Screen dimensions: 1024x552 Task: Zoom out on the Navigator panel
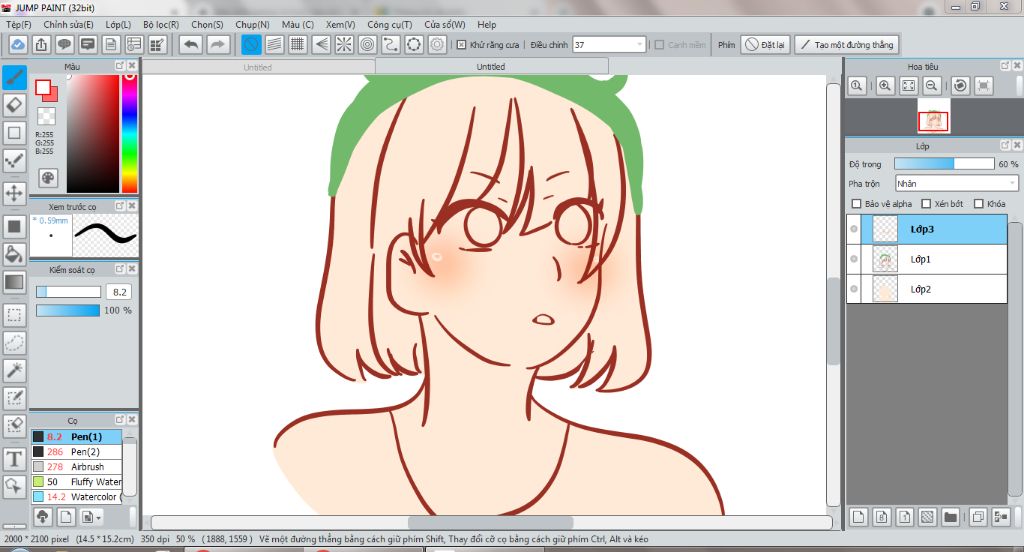(932, 86)
